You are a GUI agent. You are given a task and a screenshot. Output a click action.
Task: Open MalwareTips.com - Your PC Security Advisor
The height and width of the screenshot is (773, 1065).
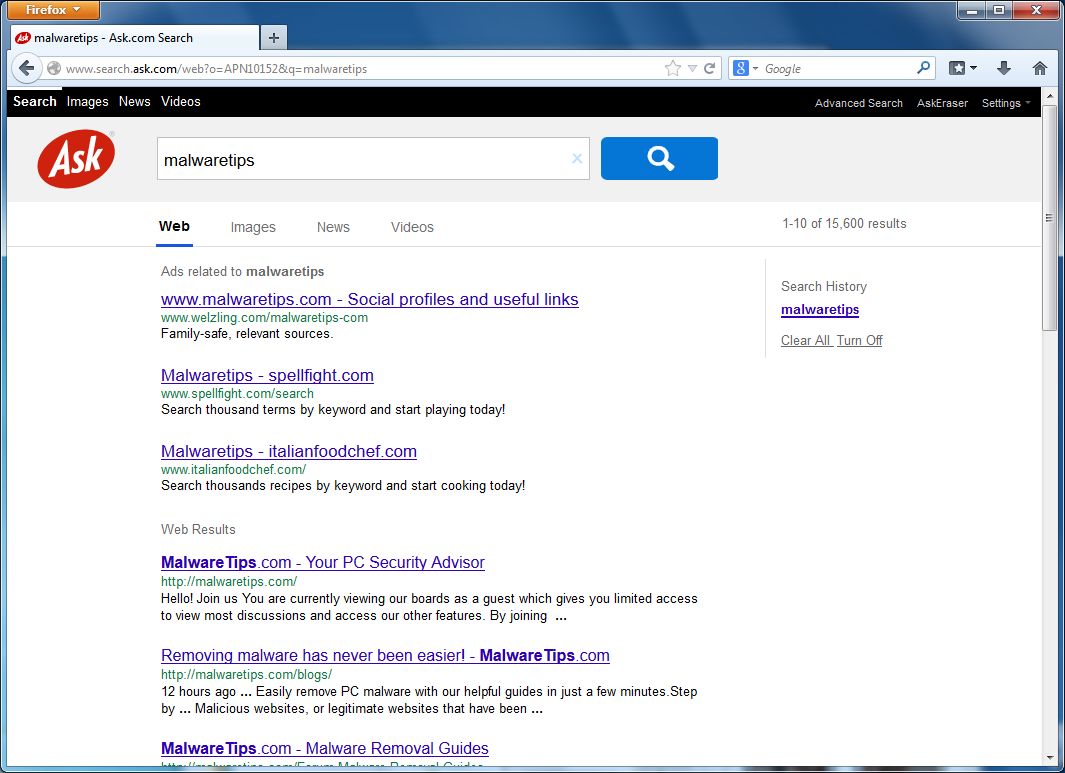pyautogui.click(x=323, y=562)
